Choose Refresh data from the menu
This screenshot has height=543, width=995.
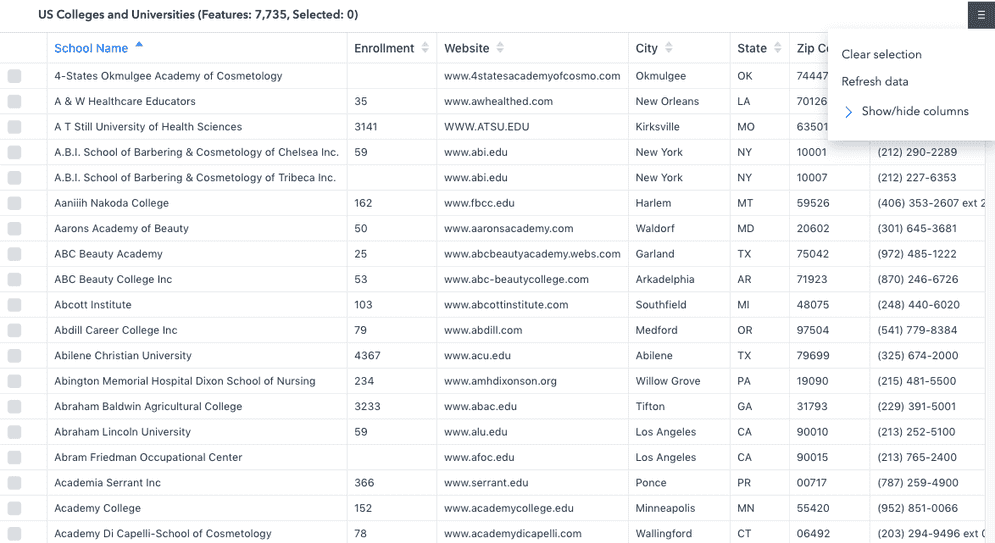pos(874,82)
